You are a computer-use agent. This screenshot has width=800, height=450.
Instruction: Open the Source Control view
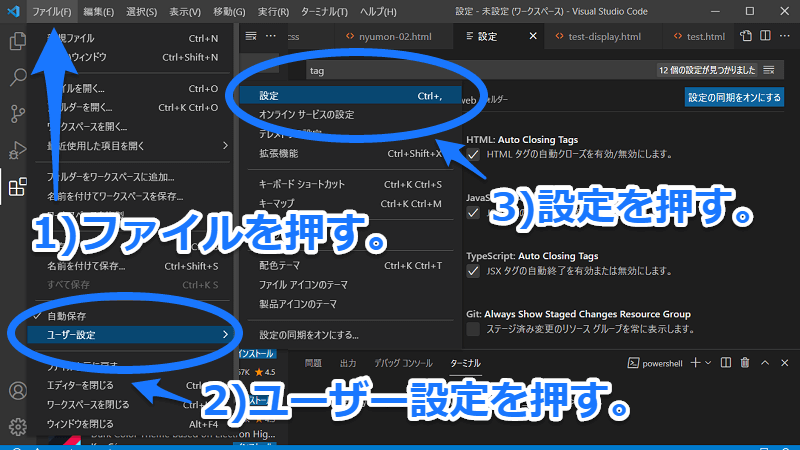[x=17, y=114]
